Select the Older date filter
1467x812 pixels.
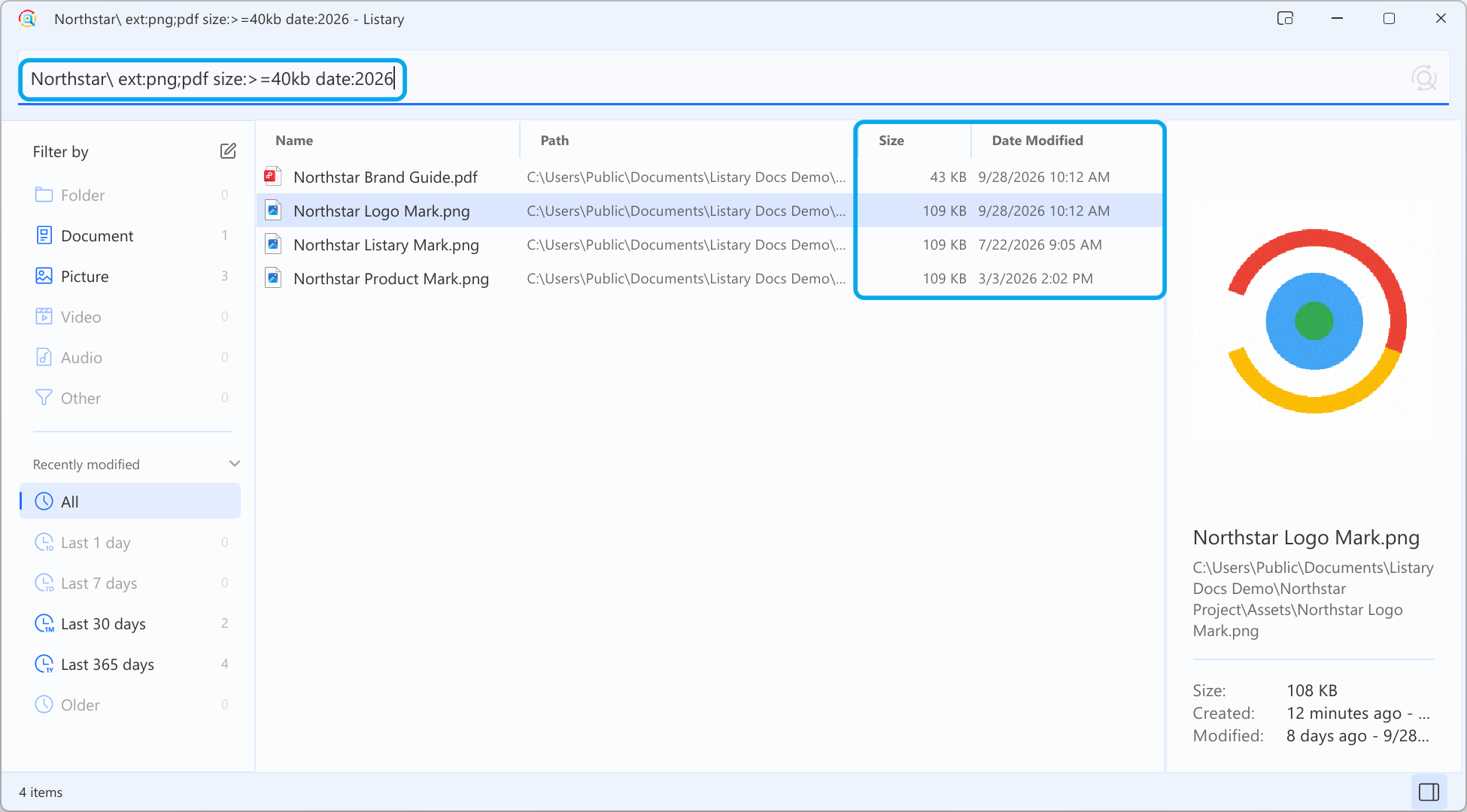coord(130,704)
